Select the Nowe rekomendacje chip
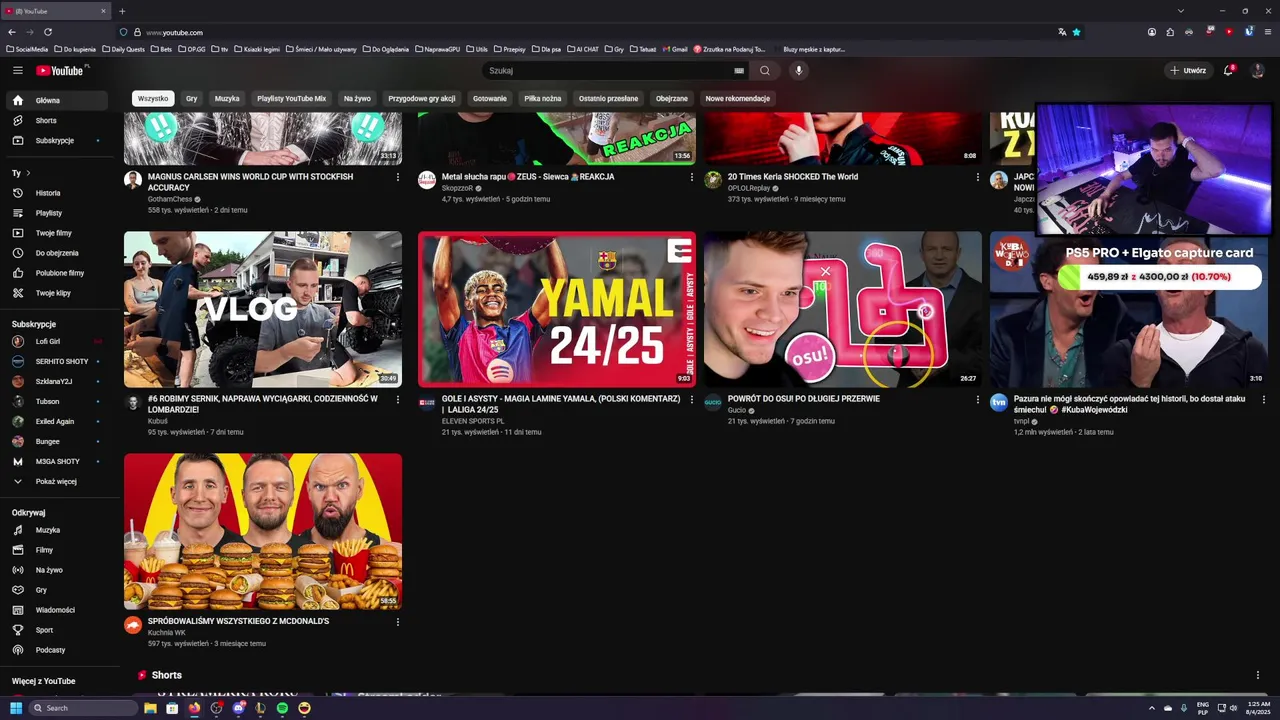 738,99
